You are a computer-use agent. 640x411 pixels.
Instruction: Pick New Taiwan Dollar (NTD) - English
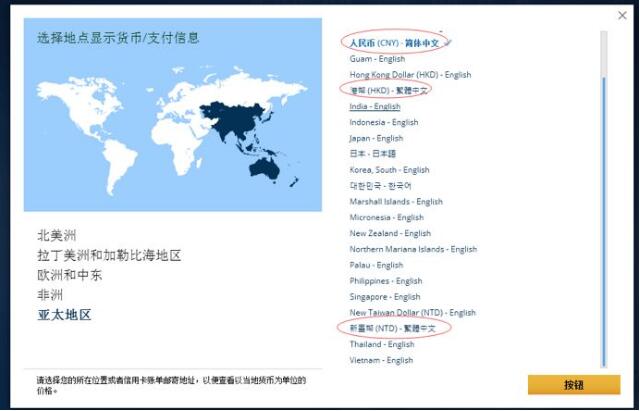pos(412,313)
